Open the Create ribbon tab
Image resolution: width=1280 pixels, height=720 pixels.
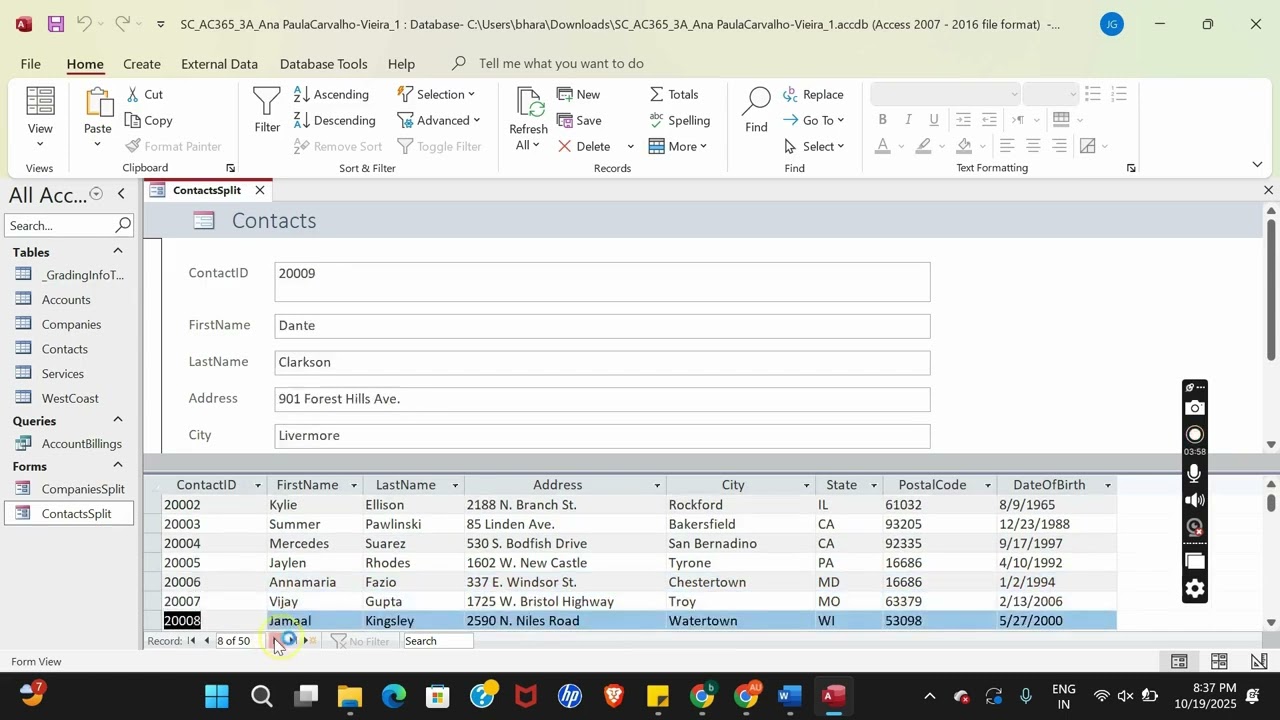[142, 63]
